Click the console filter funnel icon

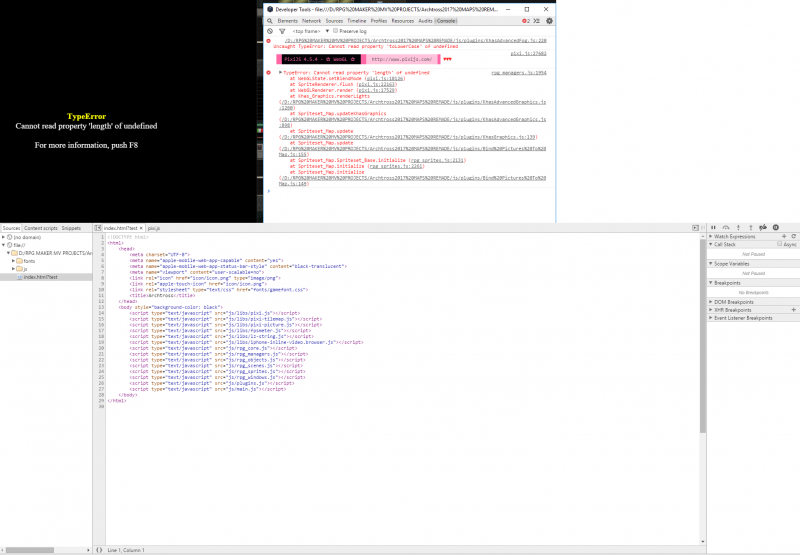282,31
